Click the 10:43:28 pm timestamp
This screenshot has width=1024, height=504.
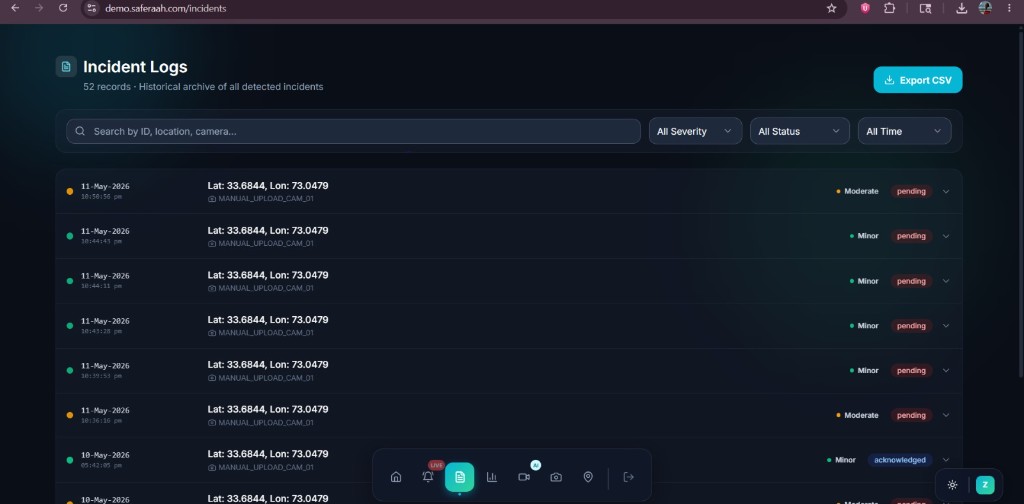click(x=101, y=331)
